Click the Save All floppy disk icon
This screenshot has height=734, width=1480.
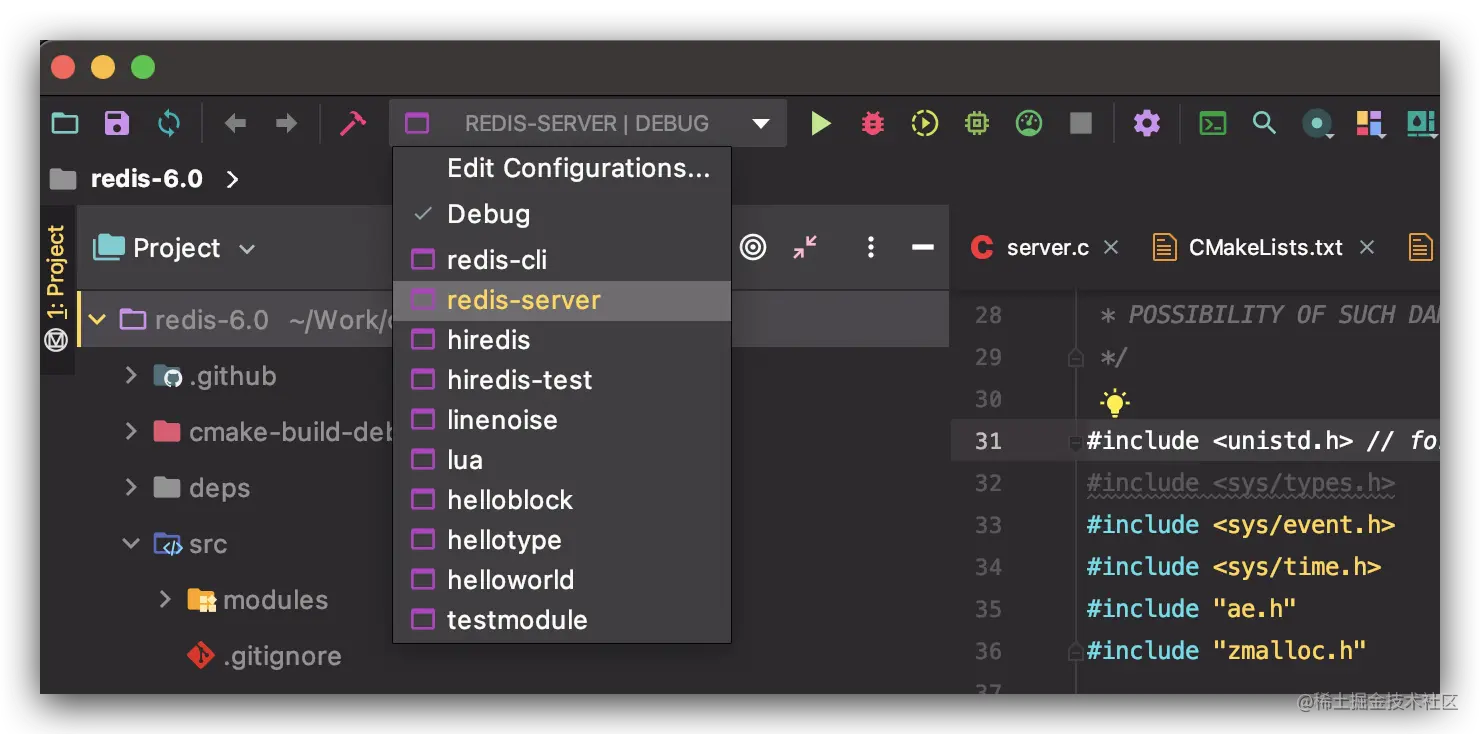click(x=117, y=123)
